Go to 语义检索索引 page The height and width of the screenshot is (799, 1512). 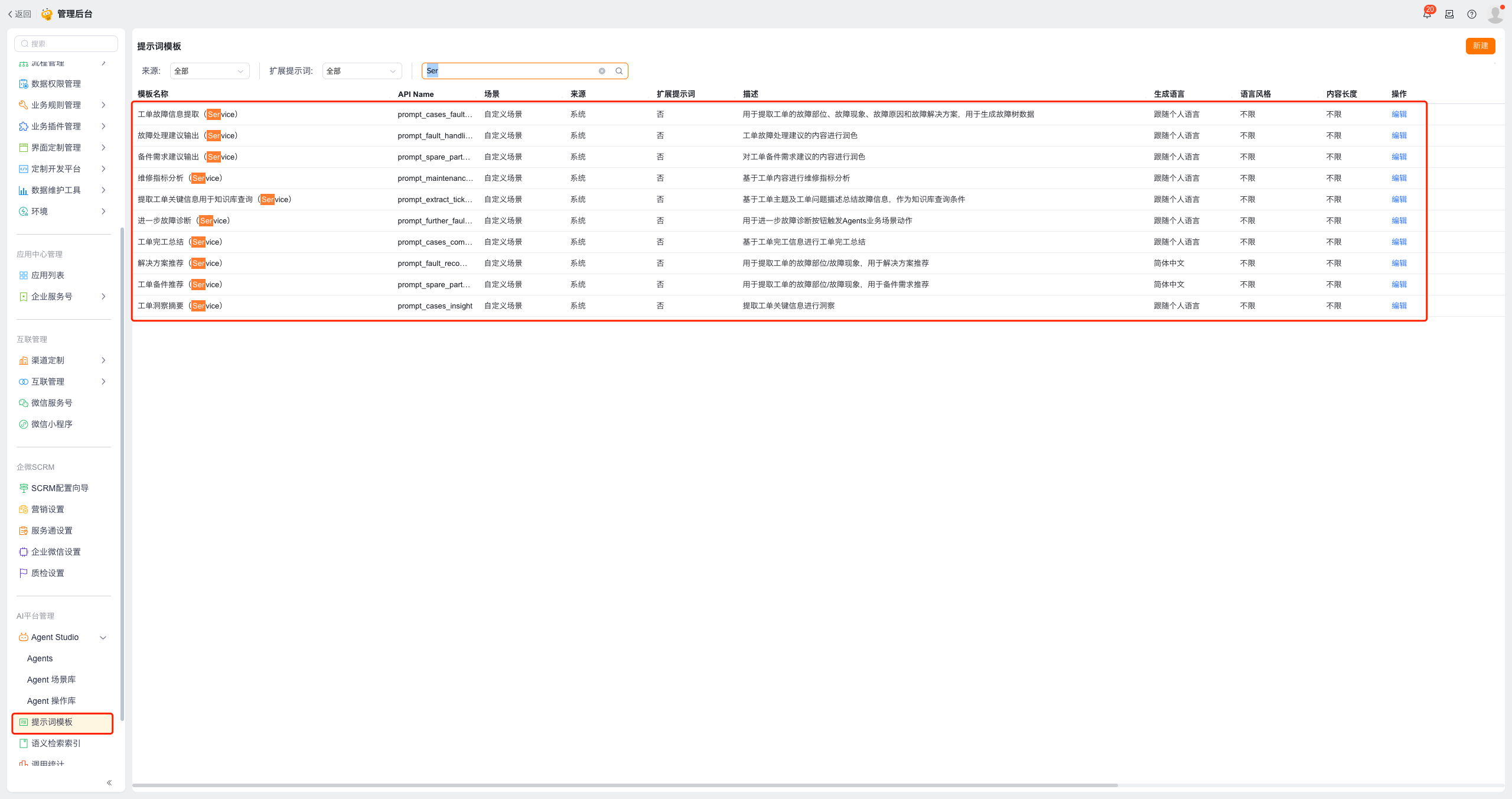[x=56, y=743]
